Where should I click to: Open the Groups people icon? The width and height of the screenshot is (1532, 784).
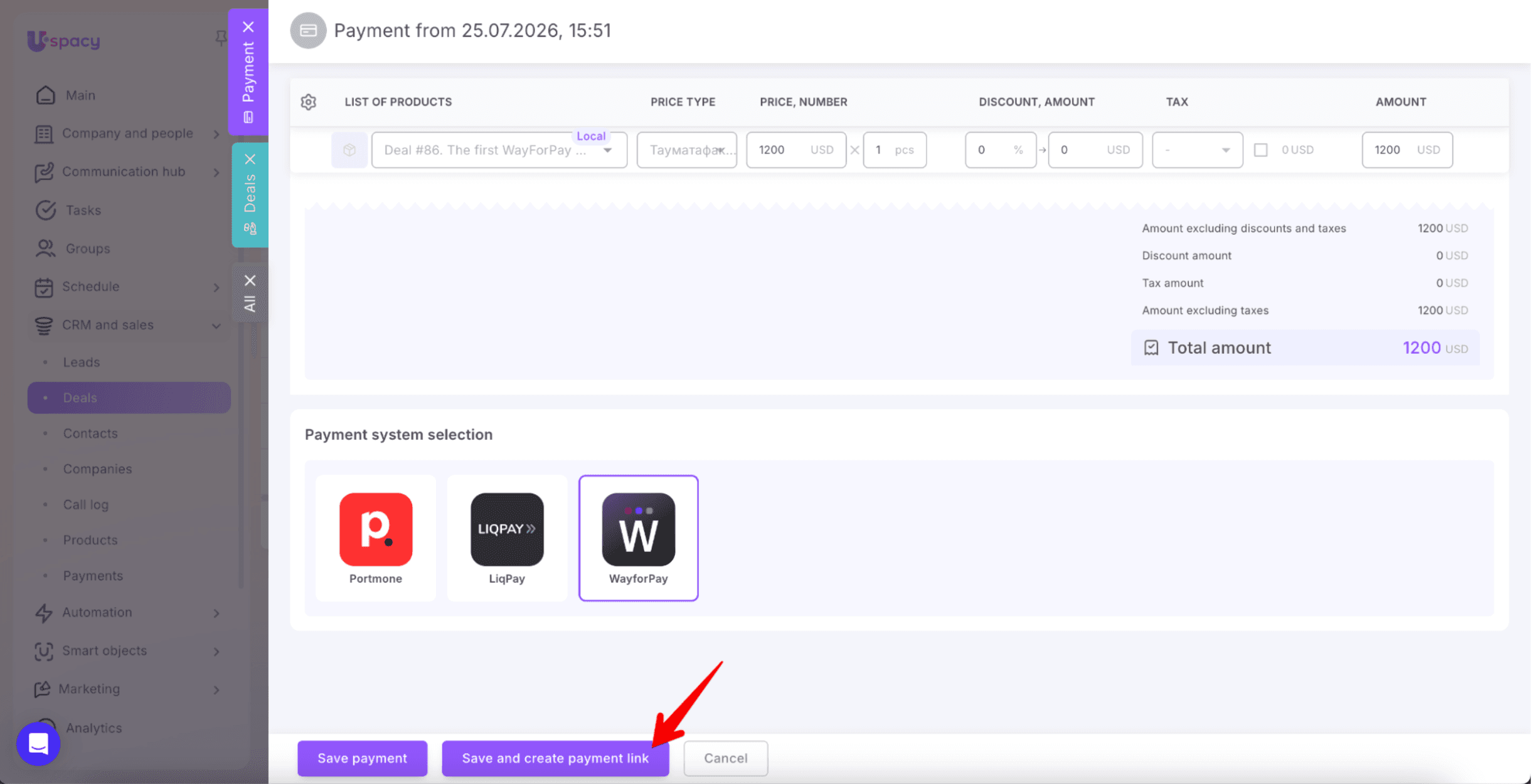tap(45, 248)
